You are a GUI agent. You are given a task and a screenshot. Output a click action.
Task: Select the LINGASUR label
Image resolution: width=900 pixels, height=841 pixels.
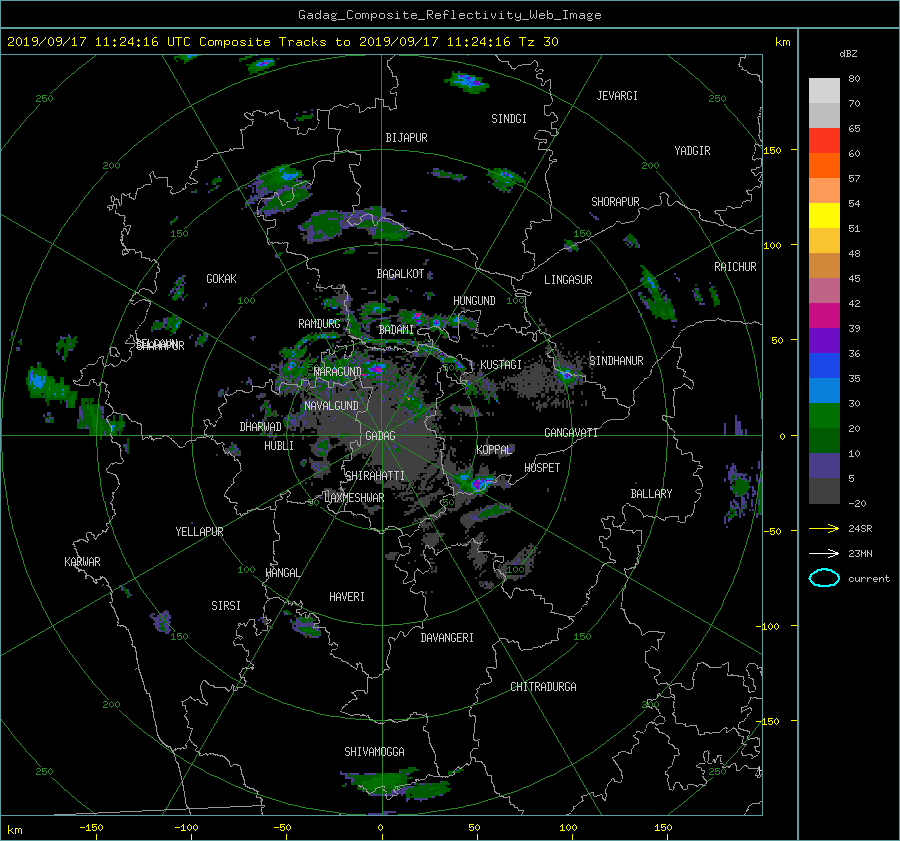click(x=568, y=280)
